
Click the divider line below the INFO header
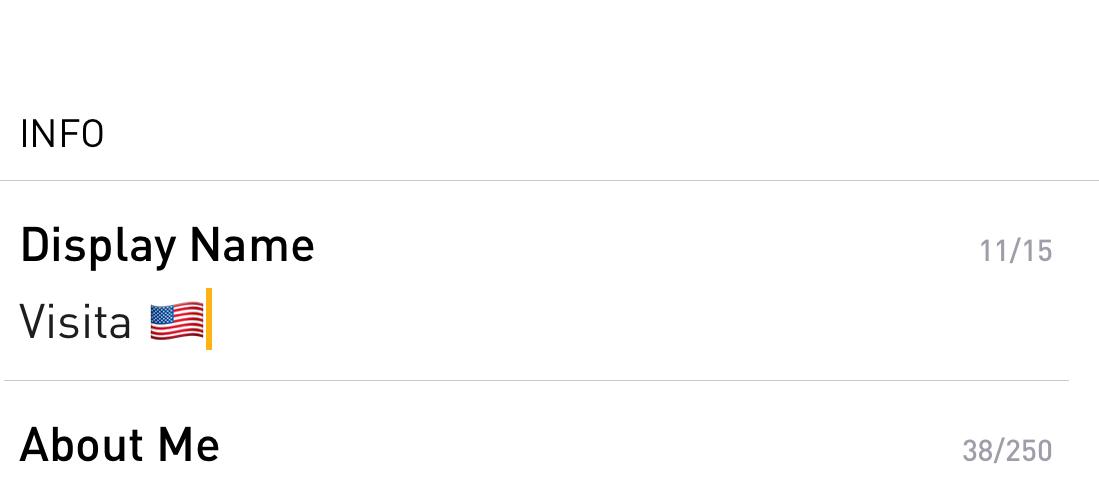pyautogui.click(x=550, y=181)
